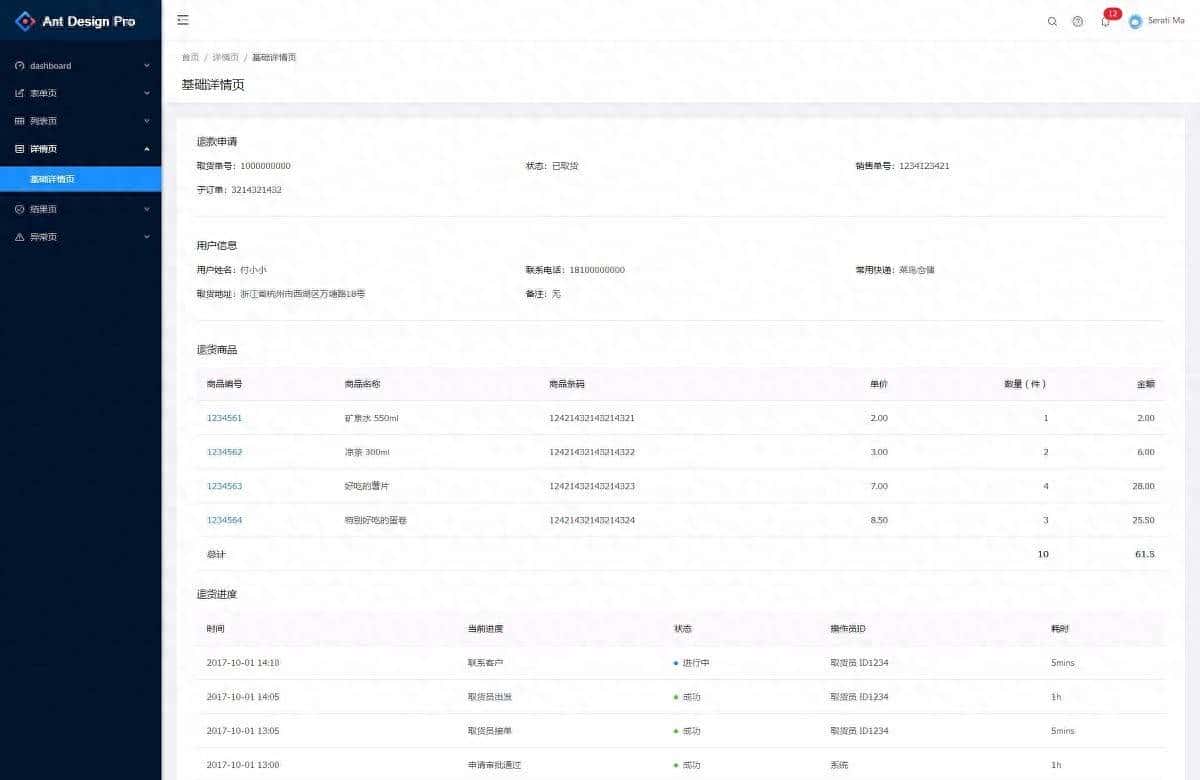Select the 基础详情页 menu item
The width and height of the screenshot is (1200, 780).
[x=52, y=179]
